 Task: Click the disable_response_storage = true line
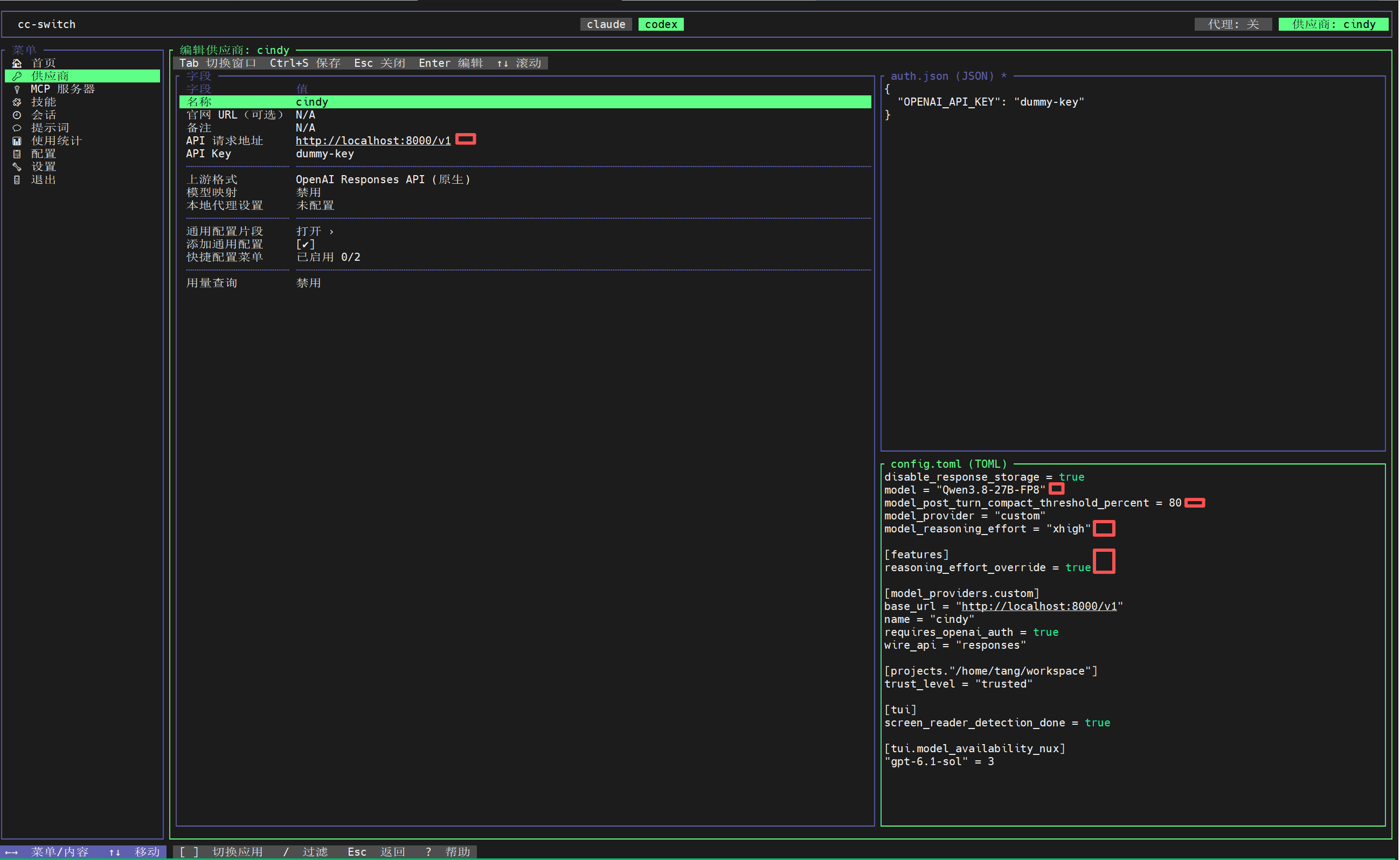click(985, 477)
